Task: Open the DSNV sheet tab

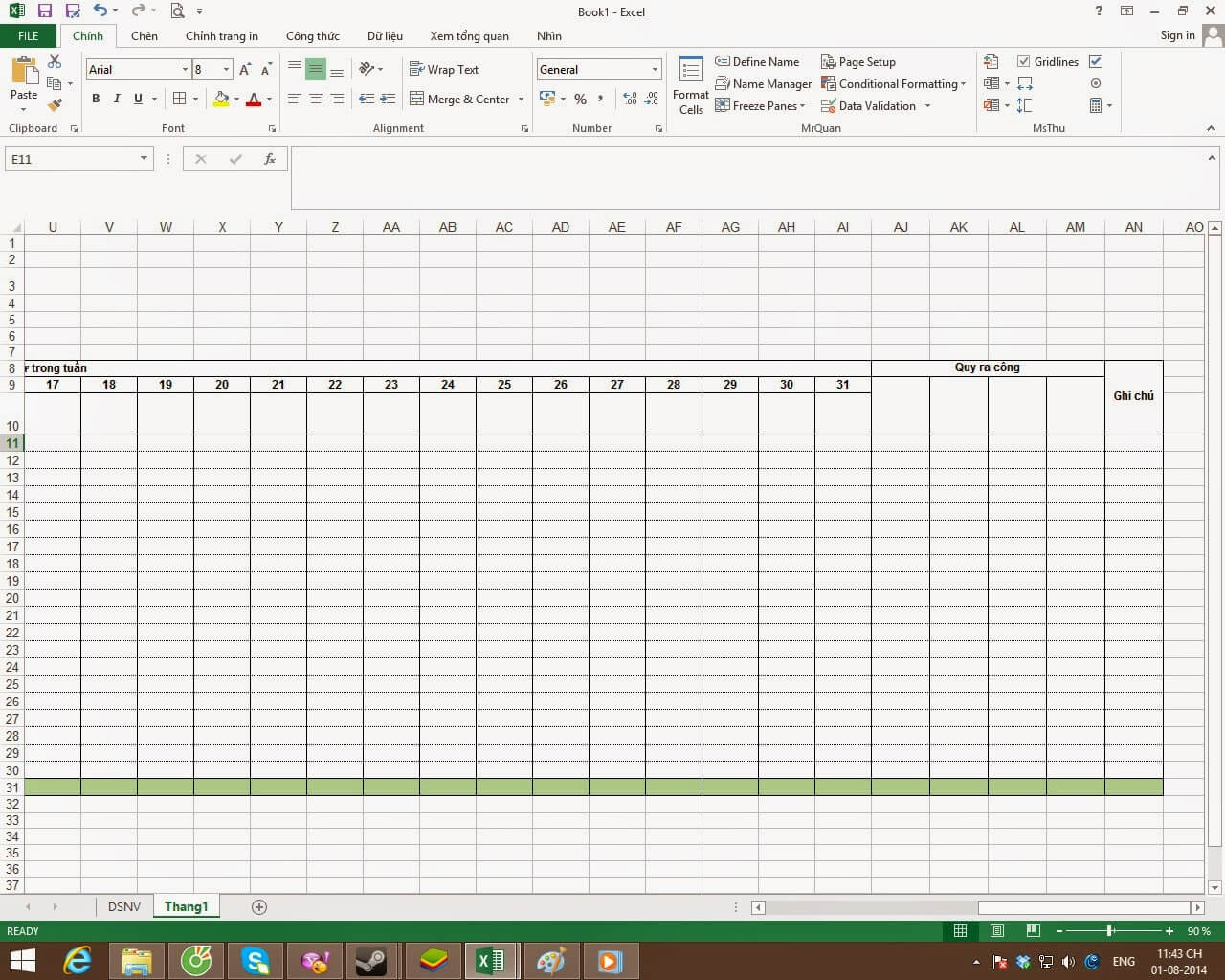Action: click(124, 906)
